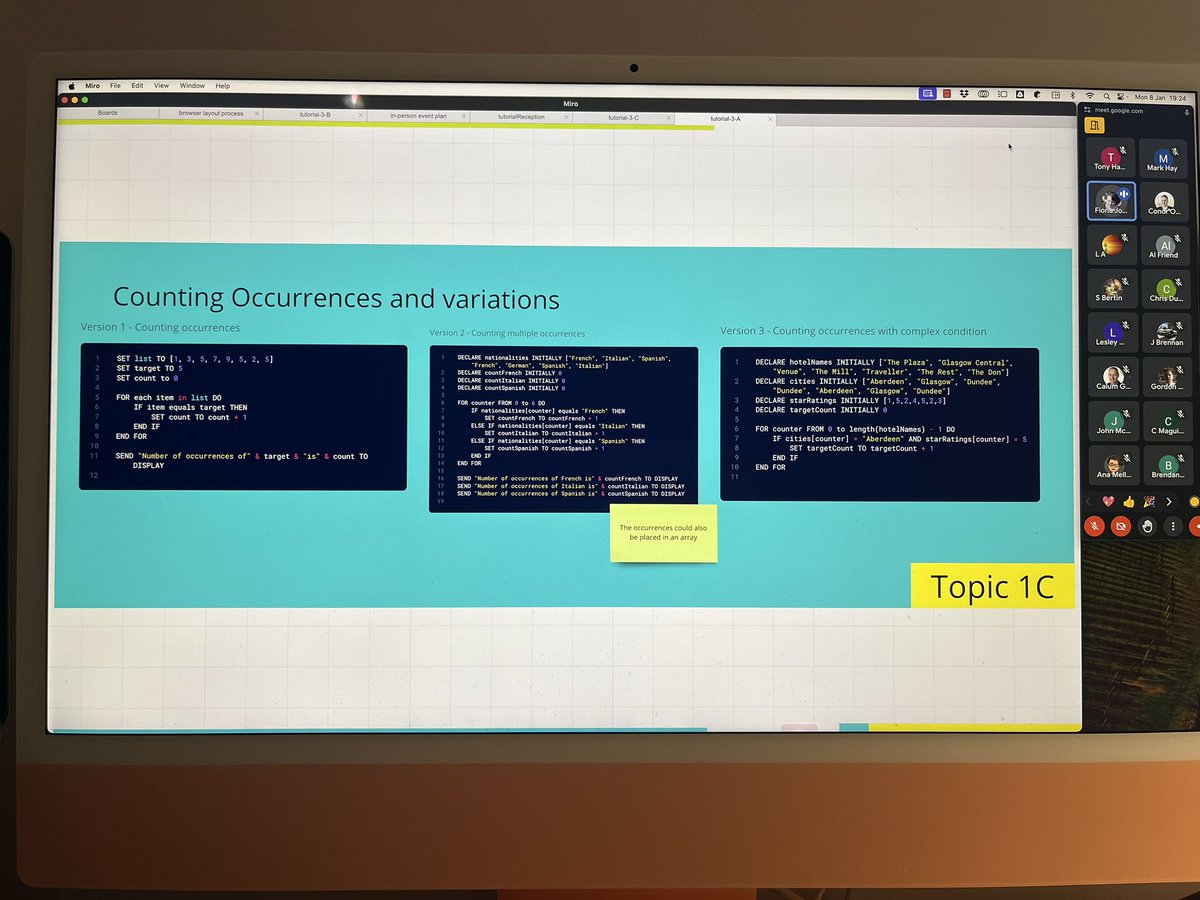Toggle the raise hand button in Meet
The image size is (1200, 900).
click(1147, 526)
